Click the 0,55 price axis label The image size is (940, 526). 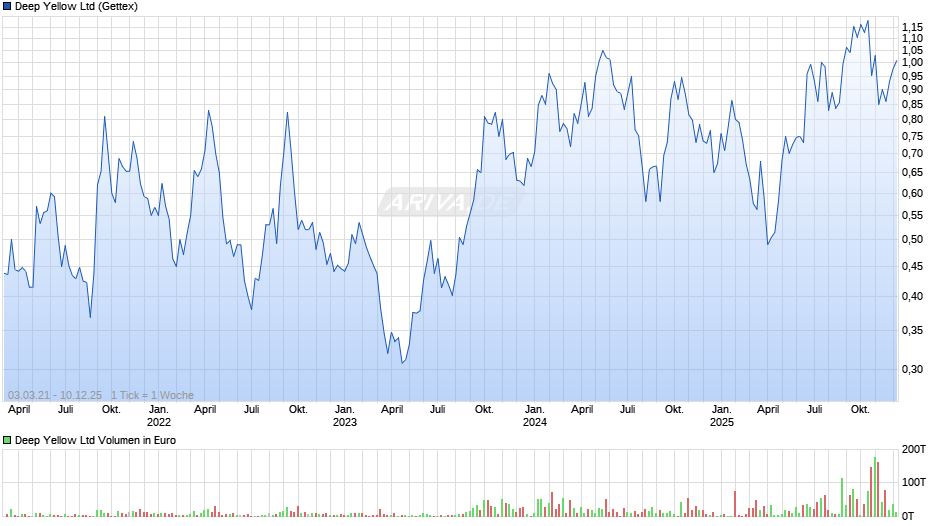click(912, 215)
